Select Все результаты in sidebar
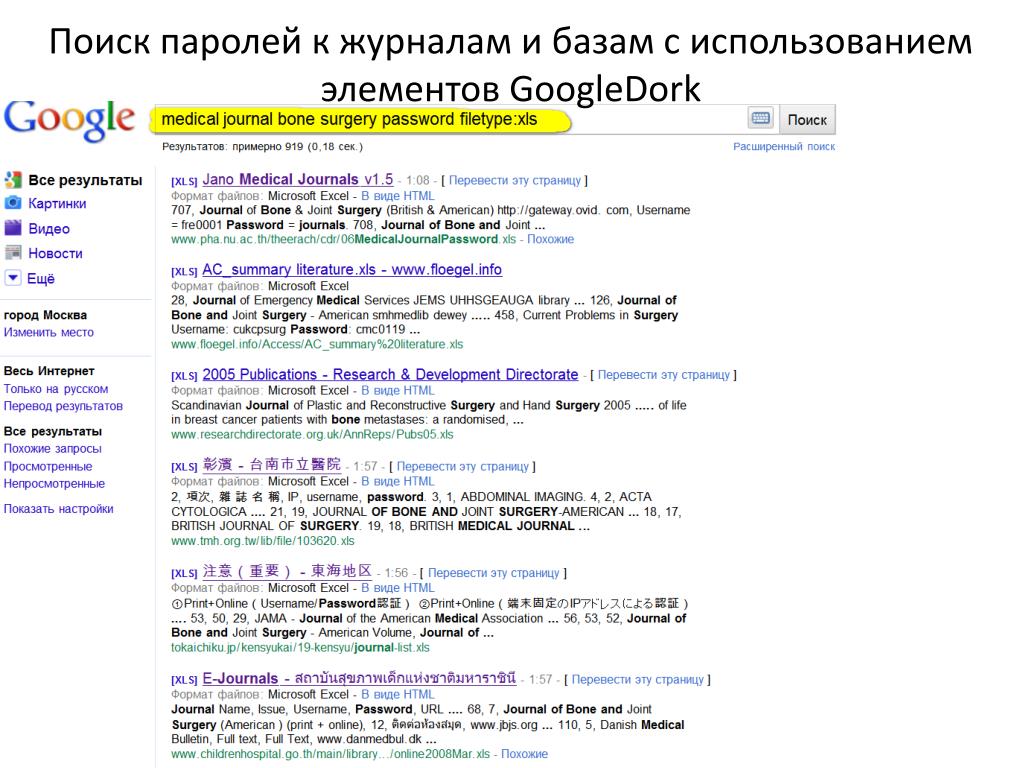This screenshot has width=1024, height=768. [x=85, y=180]
